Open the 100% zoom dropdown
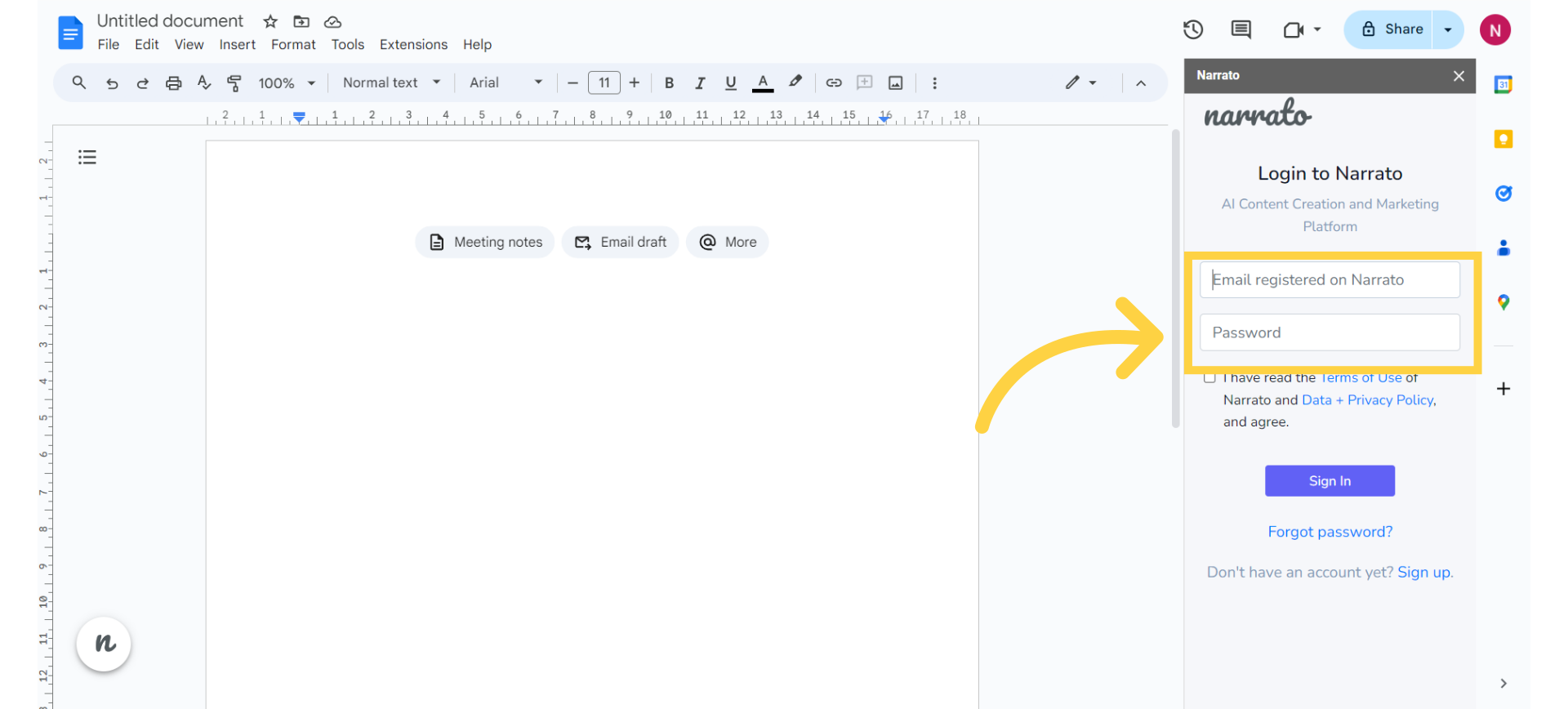The width and height of the screenshot is (1568, 709). pyautogui.click(x=287, y=82)
